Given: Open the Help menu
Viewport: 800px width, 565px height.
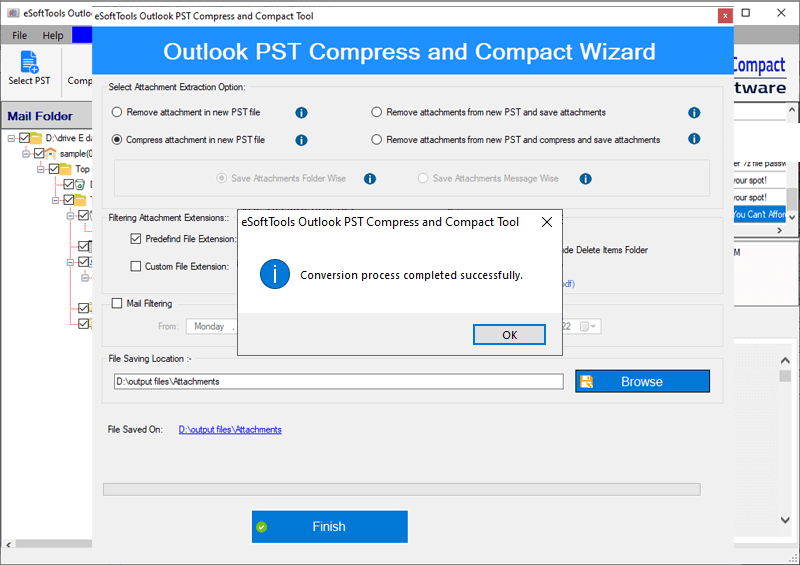Looking at the screenshot, I should click(52, 35).
